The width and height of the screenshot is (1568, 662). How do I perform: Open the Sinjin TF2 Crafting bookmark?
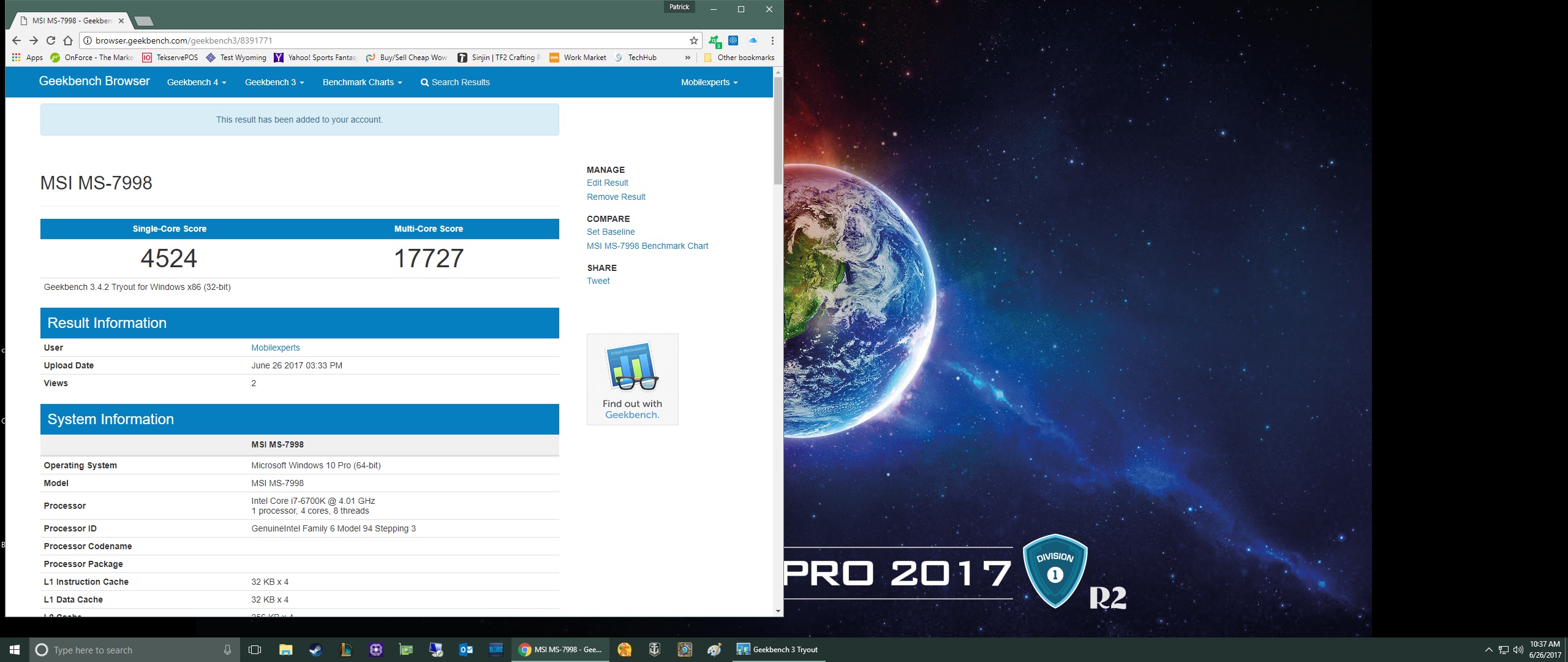pos(500,58)
